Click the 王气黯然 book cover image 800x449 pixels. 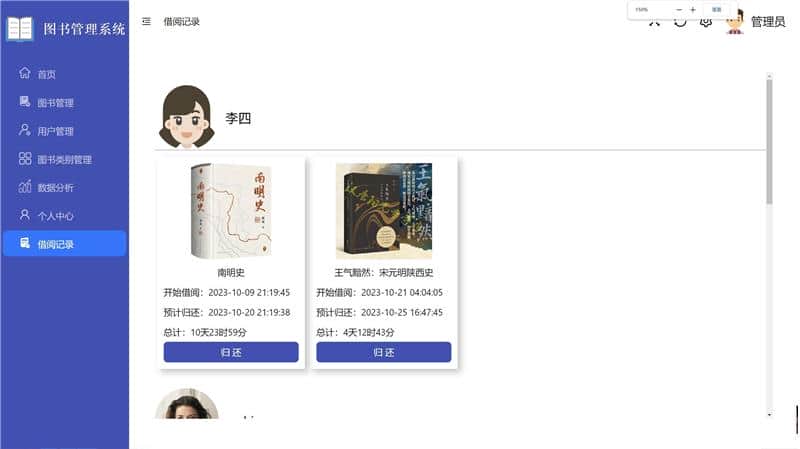[384, 211]
